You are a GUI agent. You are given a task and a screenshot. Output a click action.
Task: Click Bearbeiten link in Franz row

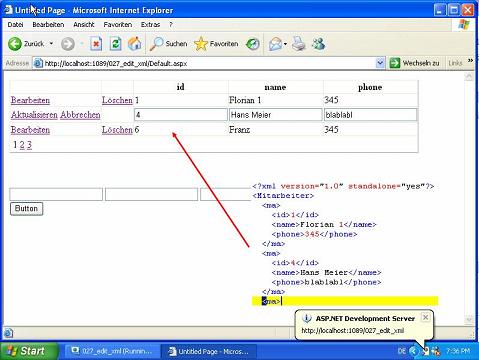coord(30,130)
